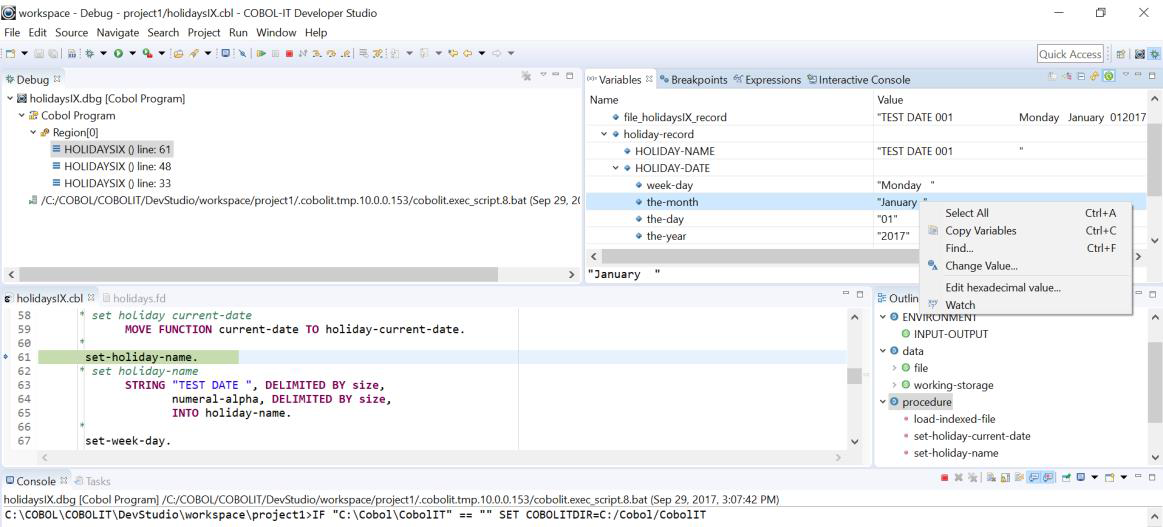The height and width of the screenshot is (527, 1163).
Task: Click the green Run toolbar icon
Action: (x=118, y=53)
